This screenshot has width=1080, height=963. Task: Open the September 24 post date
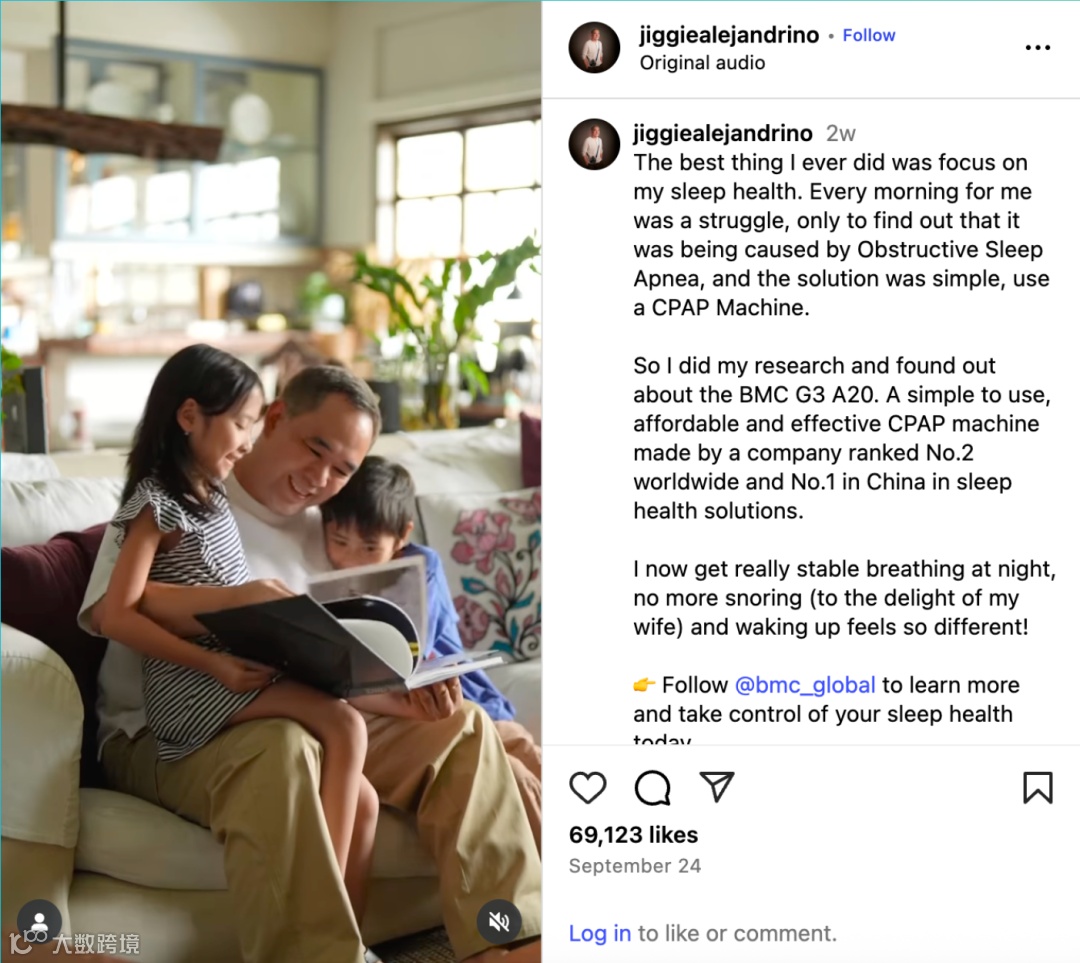coord(634,866)
